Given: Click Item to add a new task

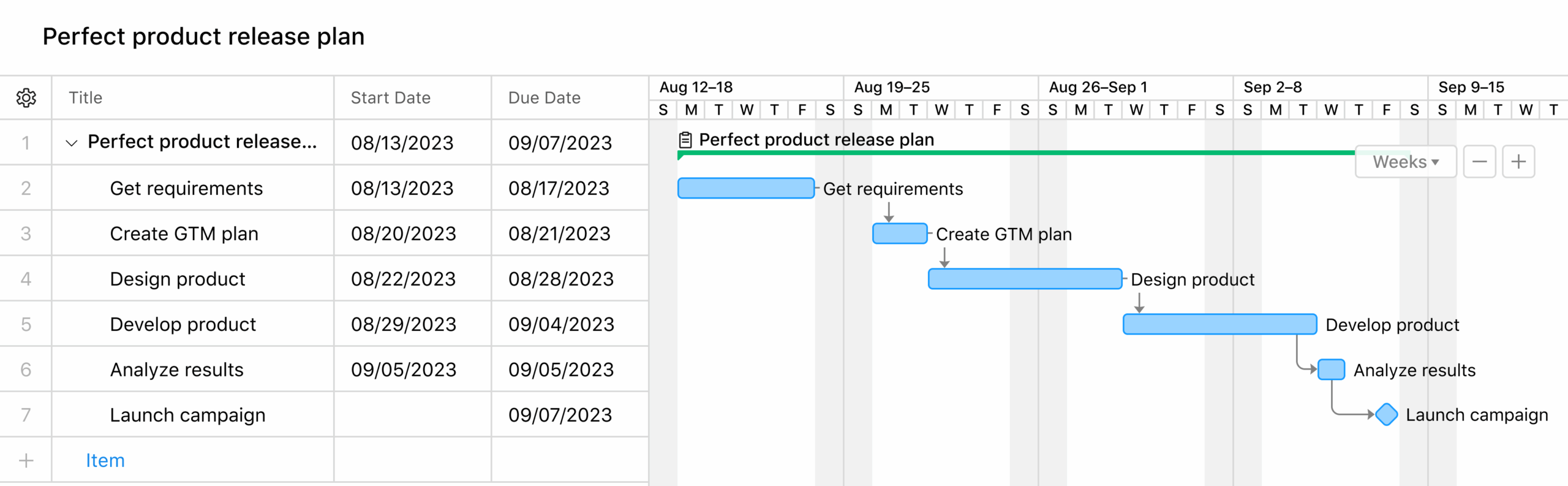Looking at the screenshot, I should [x=105, y=460].
